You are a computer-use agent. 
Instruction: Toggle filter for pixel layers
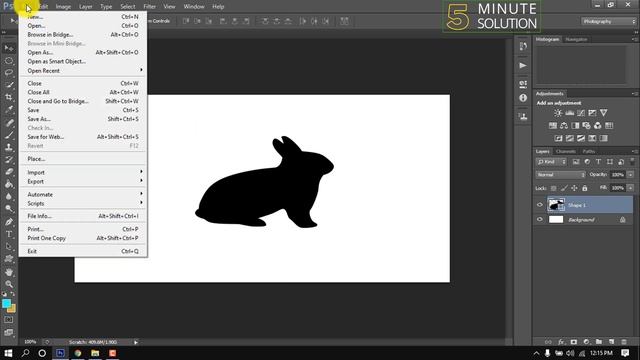[576, 162]
